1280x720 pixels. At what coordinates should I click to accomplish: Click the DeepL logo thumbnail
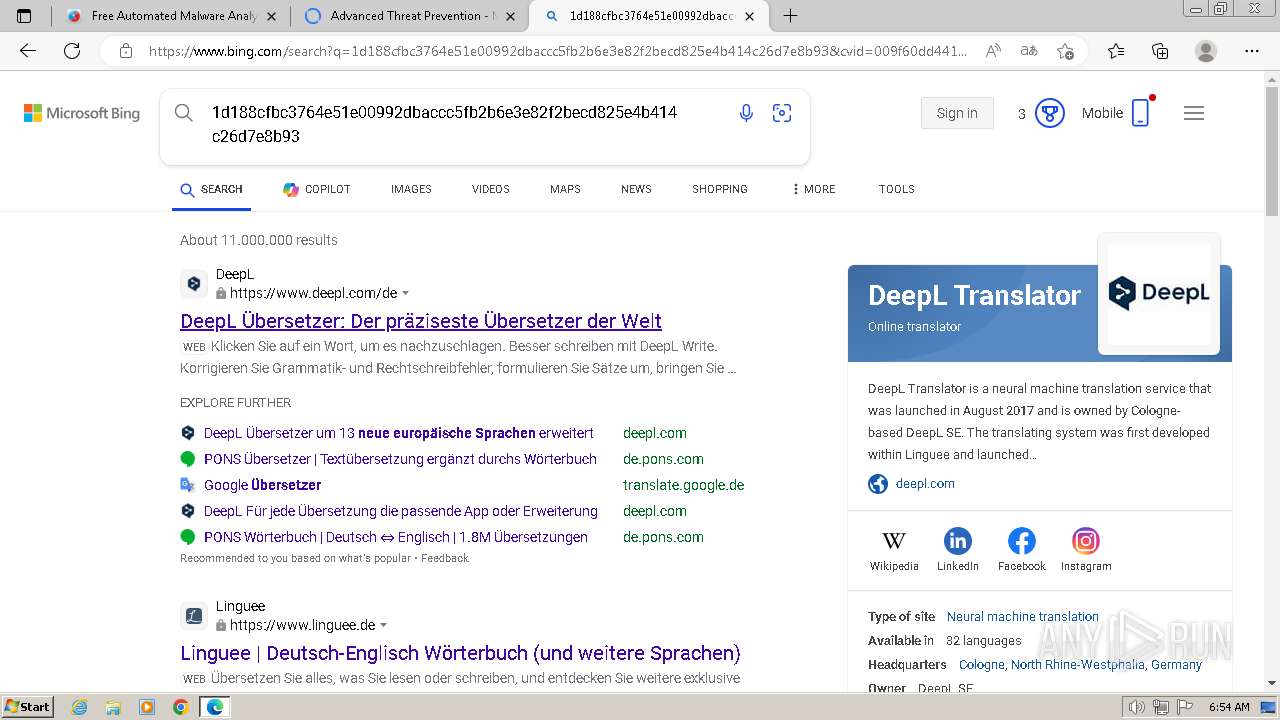point(1159,294)
